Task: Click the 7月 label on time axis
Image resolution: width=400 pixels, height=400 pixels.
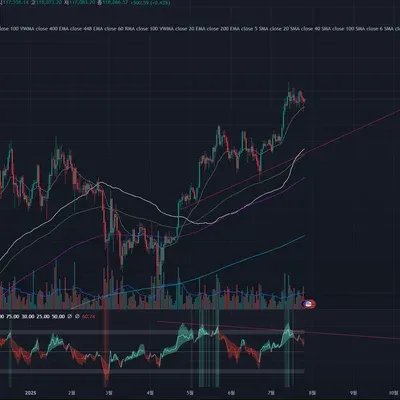Action: click(x=272, y=393)
